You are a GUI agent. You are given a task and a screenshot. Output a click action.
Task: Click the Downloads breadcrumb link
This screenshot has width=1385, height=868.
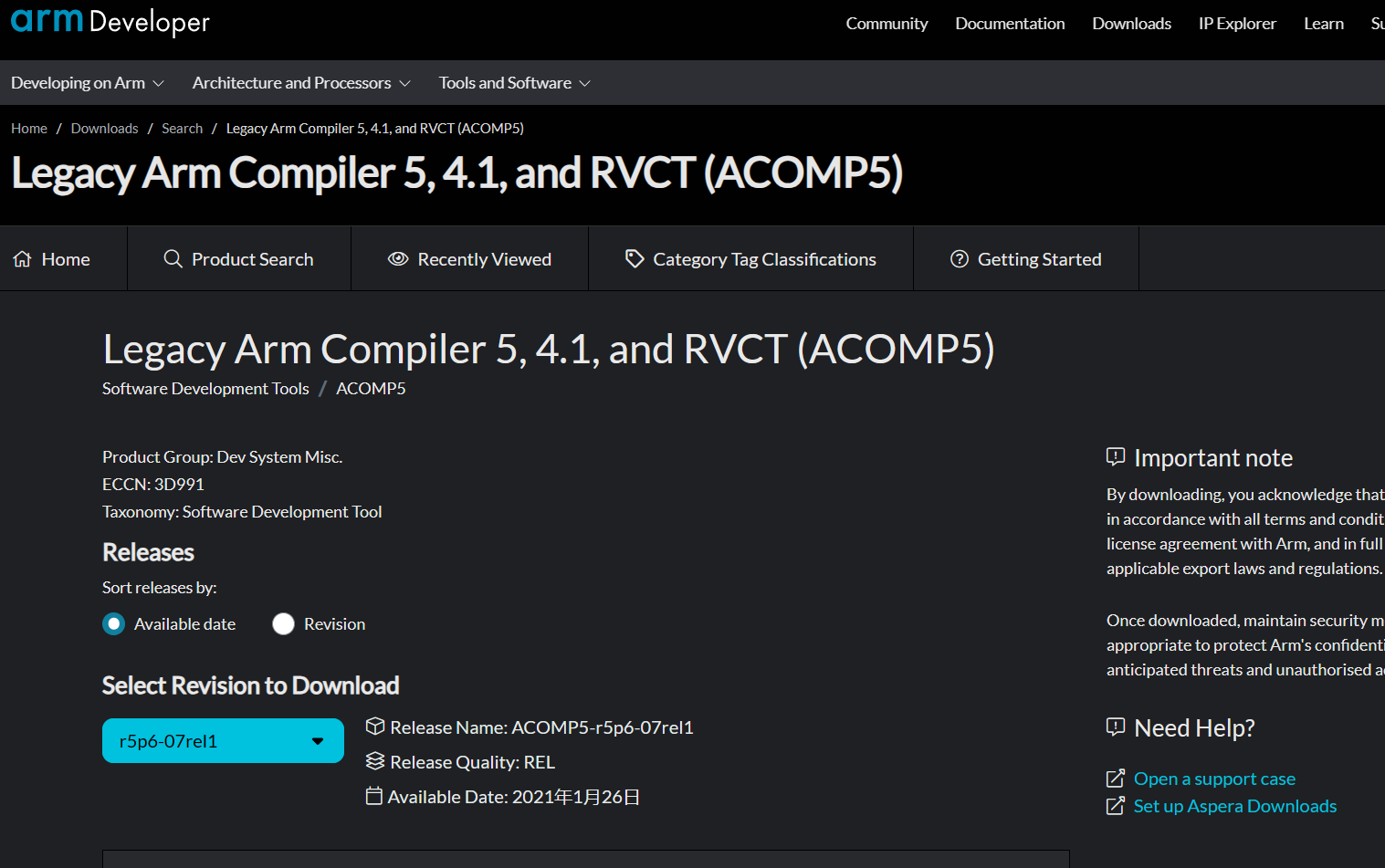105,129
